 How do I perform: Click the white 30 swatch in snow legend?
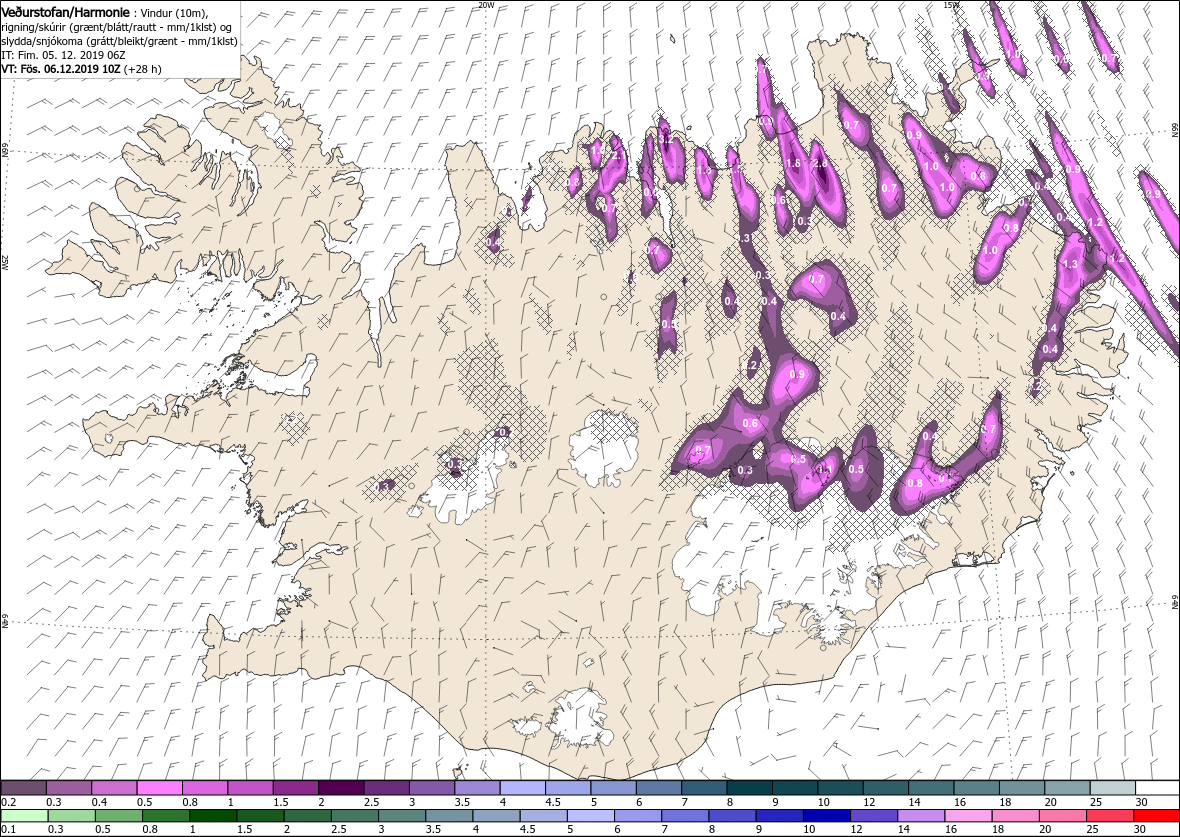point(1157,788)
